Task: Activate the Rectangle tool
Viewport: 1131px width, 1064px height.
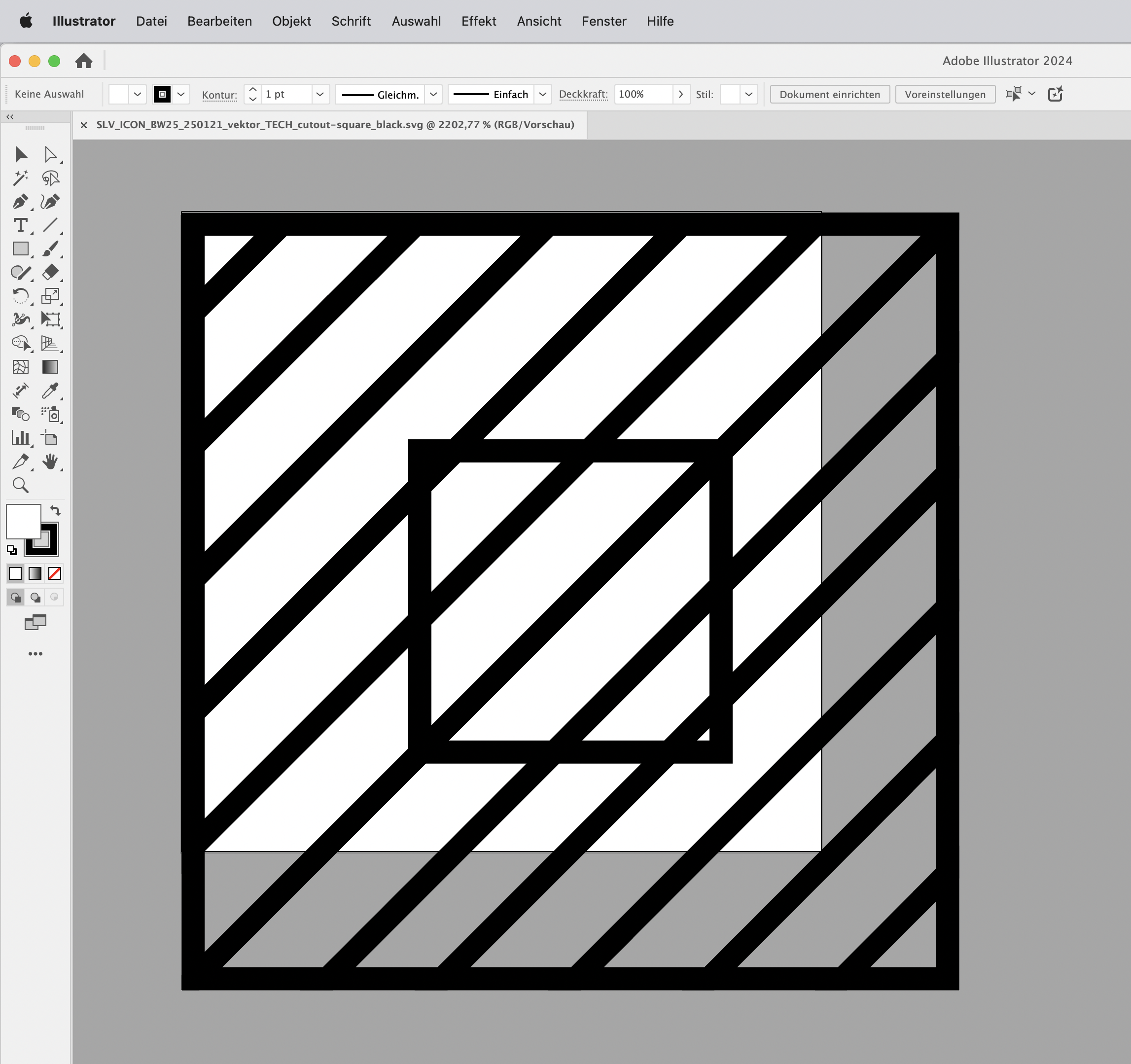Action: pyautogui.click(x=21, y=249)
